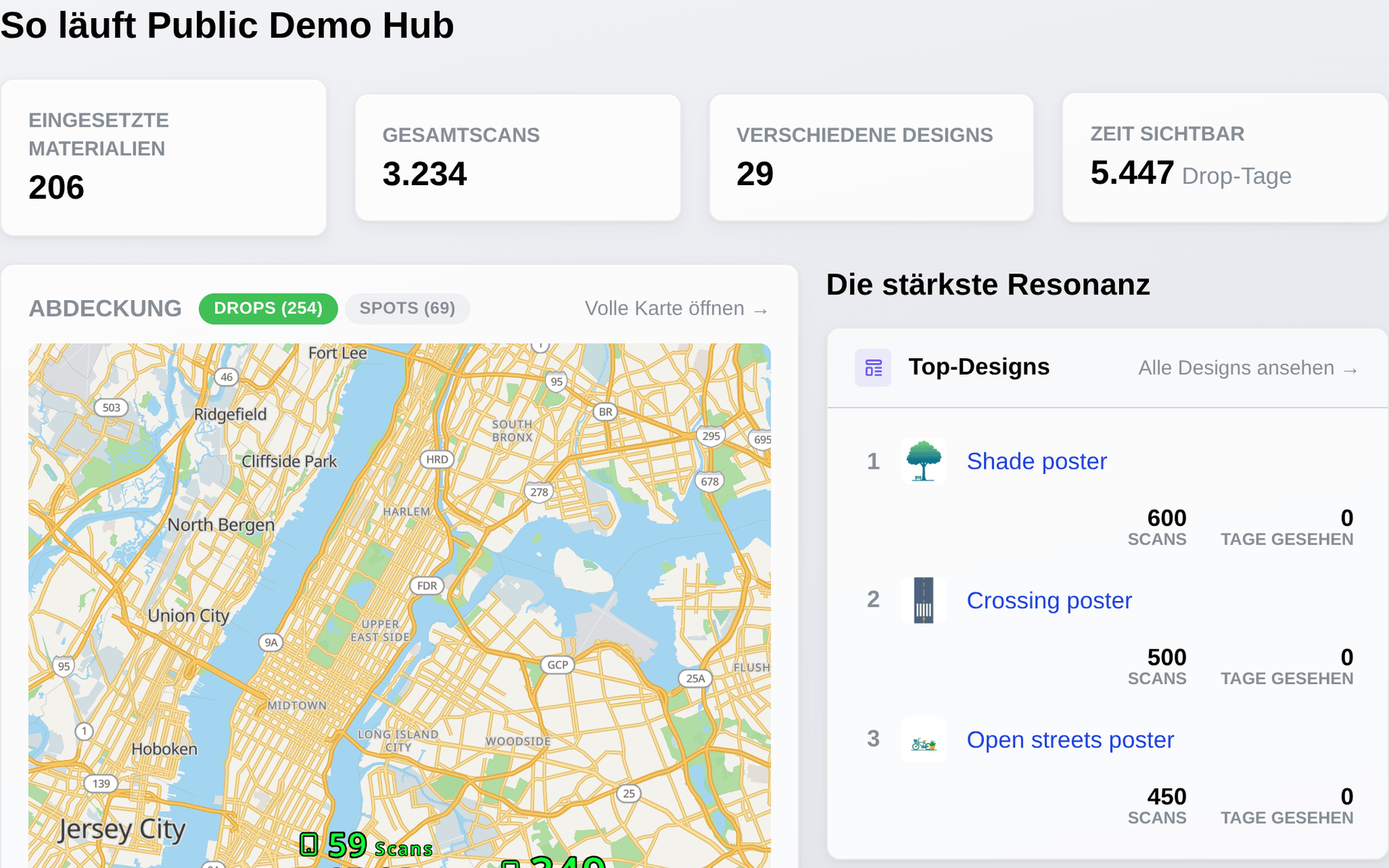Click the GCP road badge on the map
This screenshot has width=1389, height=868.
click(x=558, y=665)
